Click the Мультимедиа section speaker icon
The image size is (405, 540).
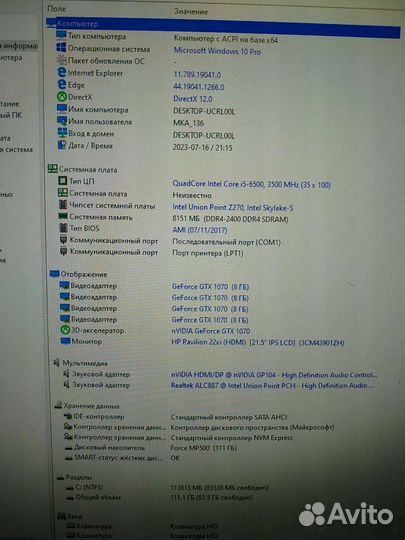coord(56,363)
